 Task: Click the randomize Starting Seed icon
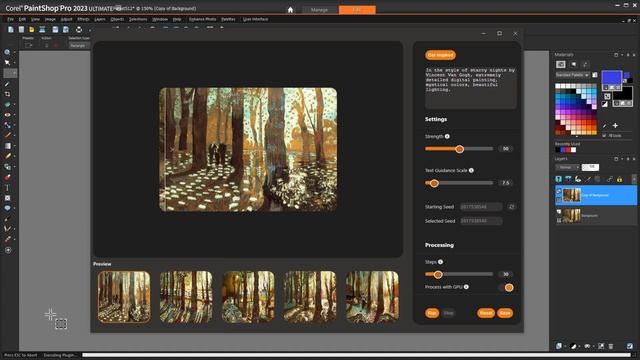[511, 207]
